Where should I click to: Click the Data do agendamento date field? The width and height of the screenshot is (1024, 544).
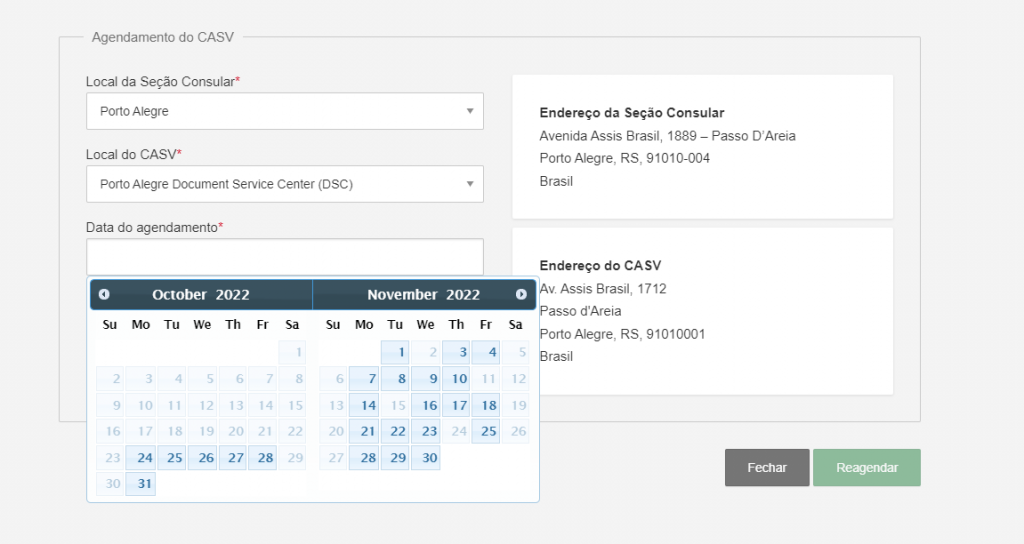[x=284, y=256]
